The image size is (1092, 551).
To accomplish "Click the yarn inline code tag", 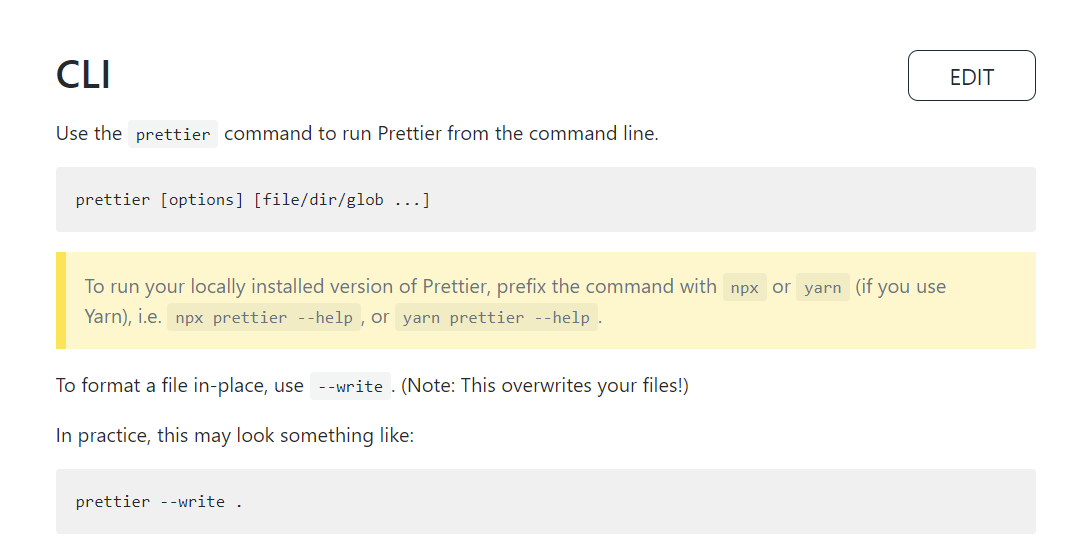I will [x=822, y=287].
